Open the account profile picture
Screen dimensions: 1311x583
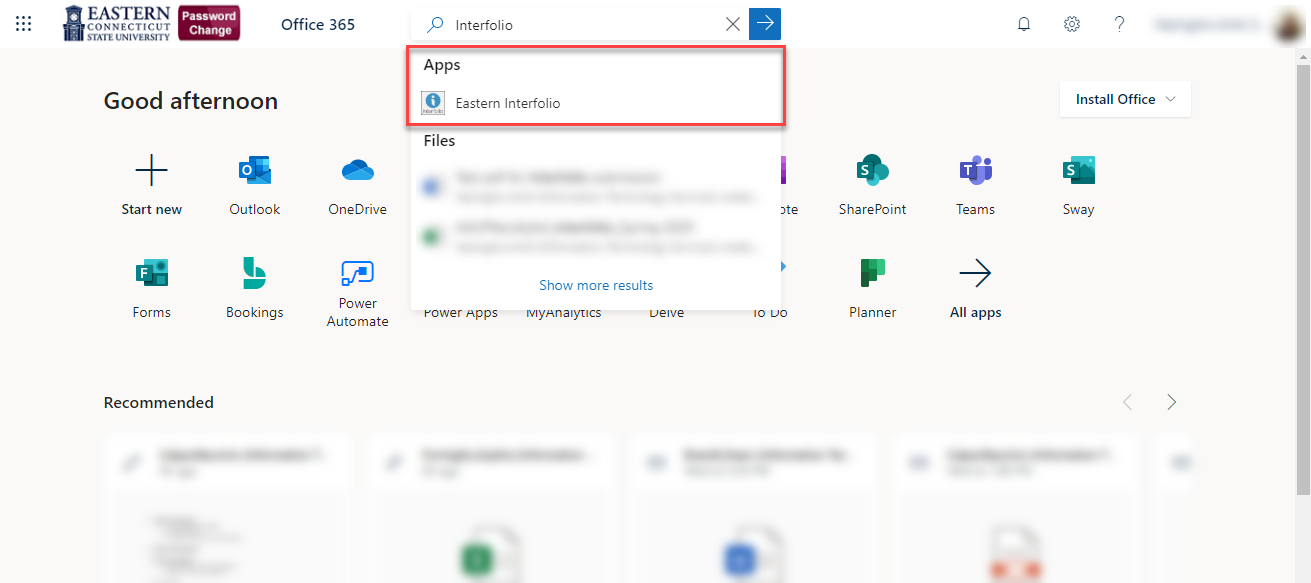[x=1286, y=25]
